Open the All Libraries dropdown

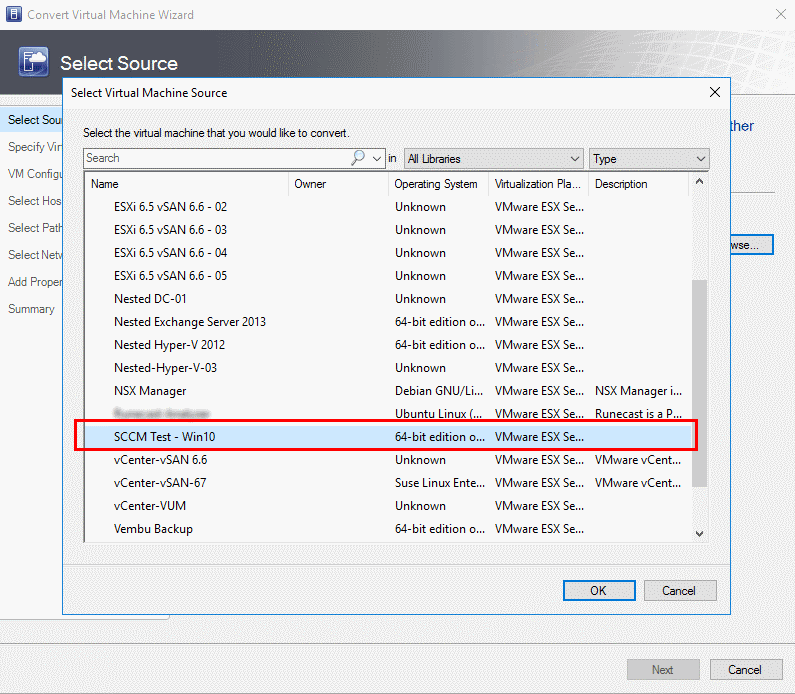pos(493,159)
